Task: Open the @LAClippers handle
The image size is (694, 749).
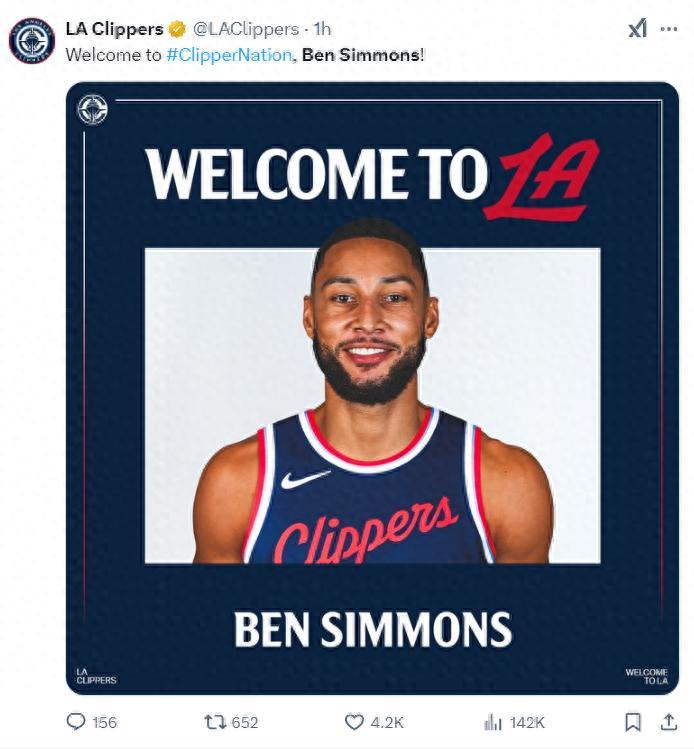Action: (246, 29)
